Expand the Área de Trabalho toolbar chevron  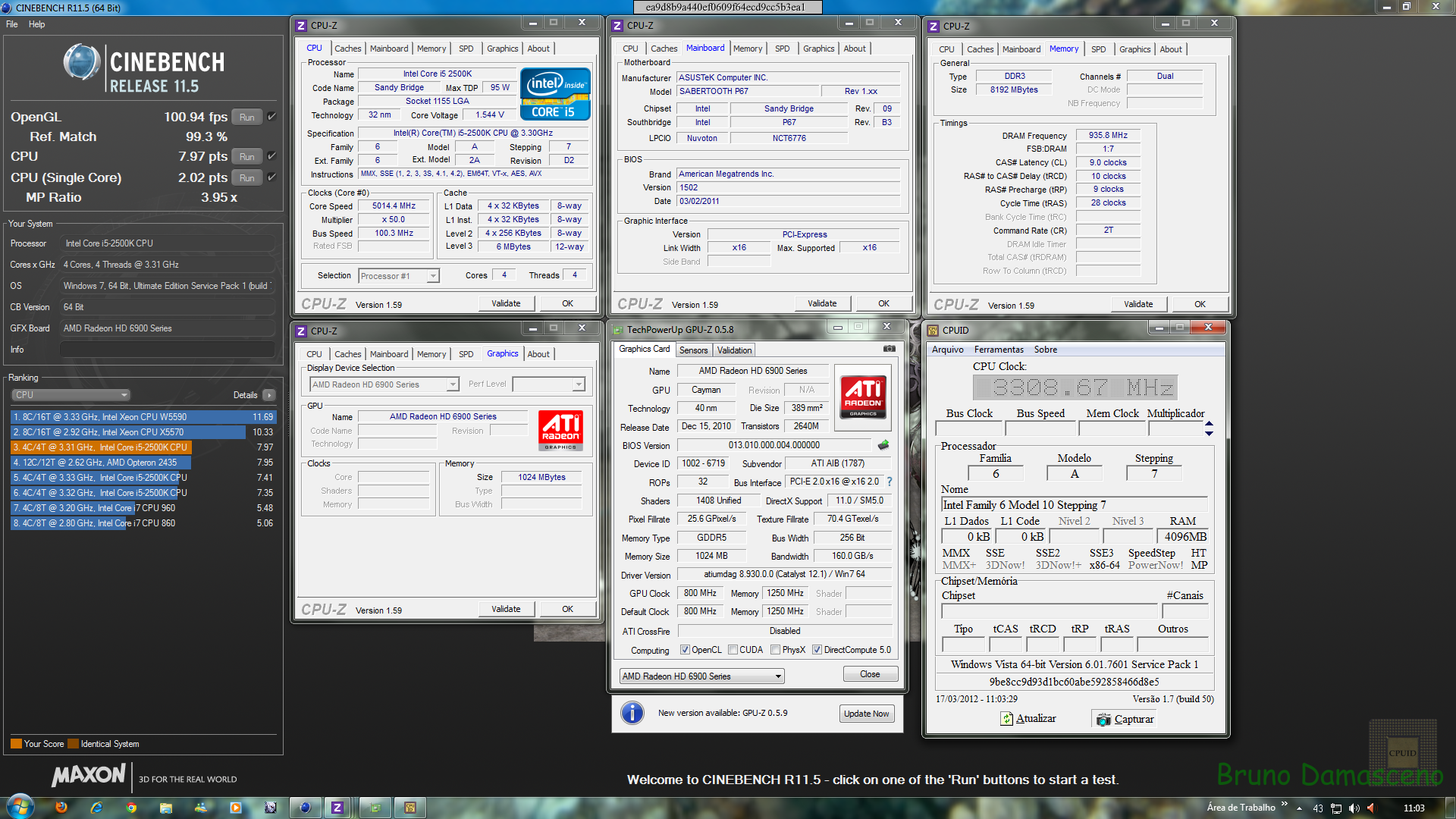click(1284, 804)
